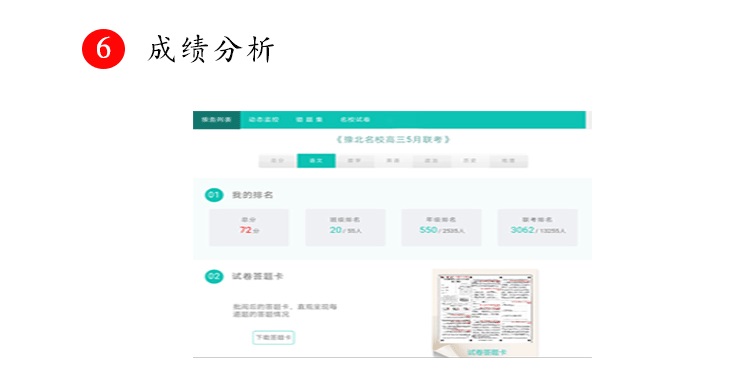Open the 联考排名 card showing 3062
This screenshot has height=372, width=750.
coord(538,228)
